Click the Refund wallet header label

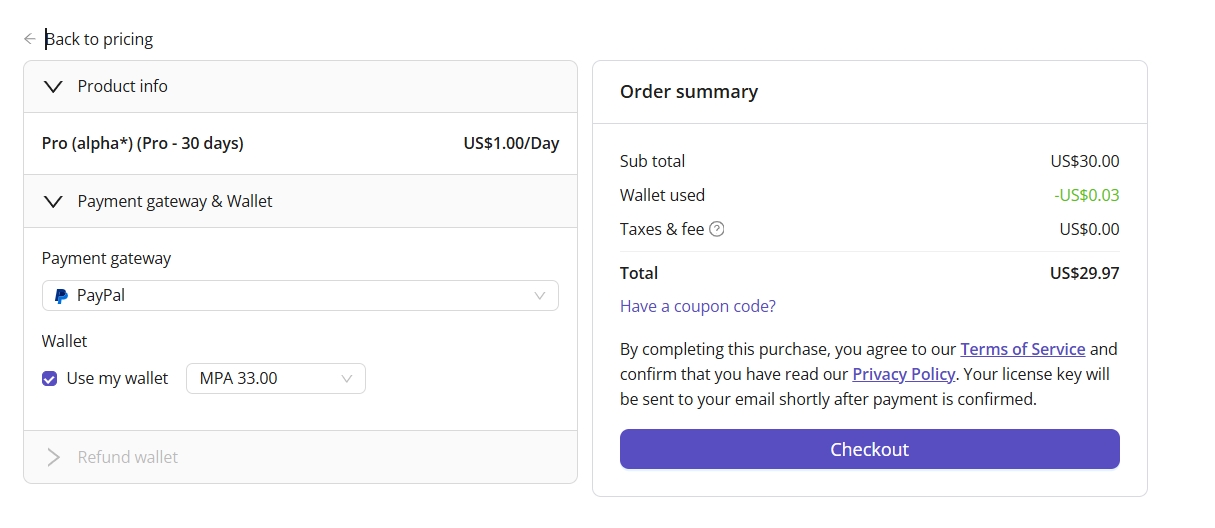pos(128,457)
